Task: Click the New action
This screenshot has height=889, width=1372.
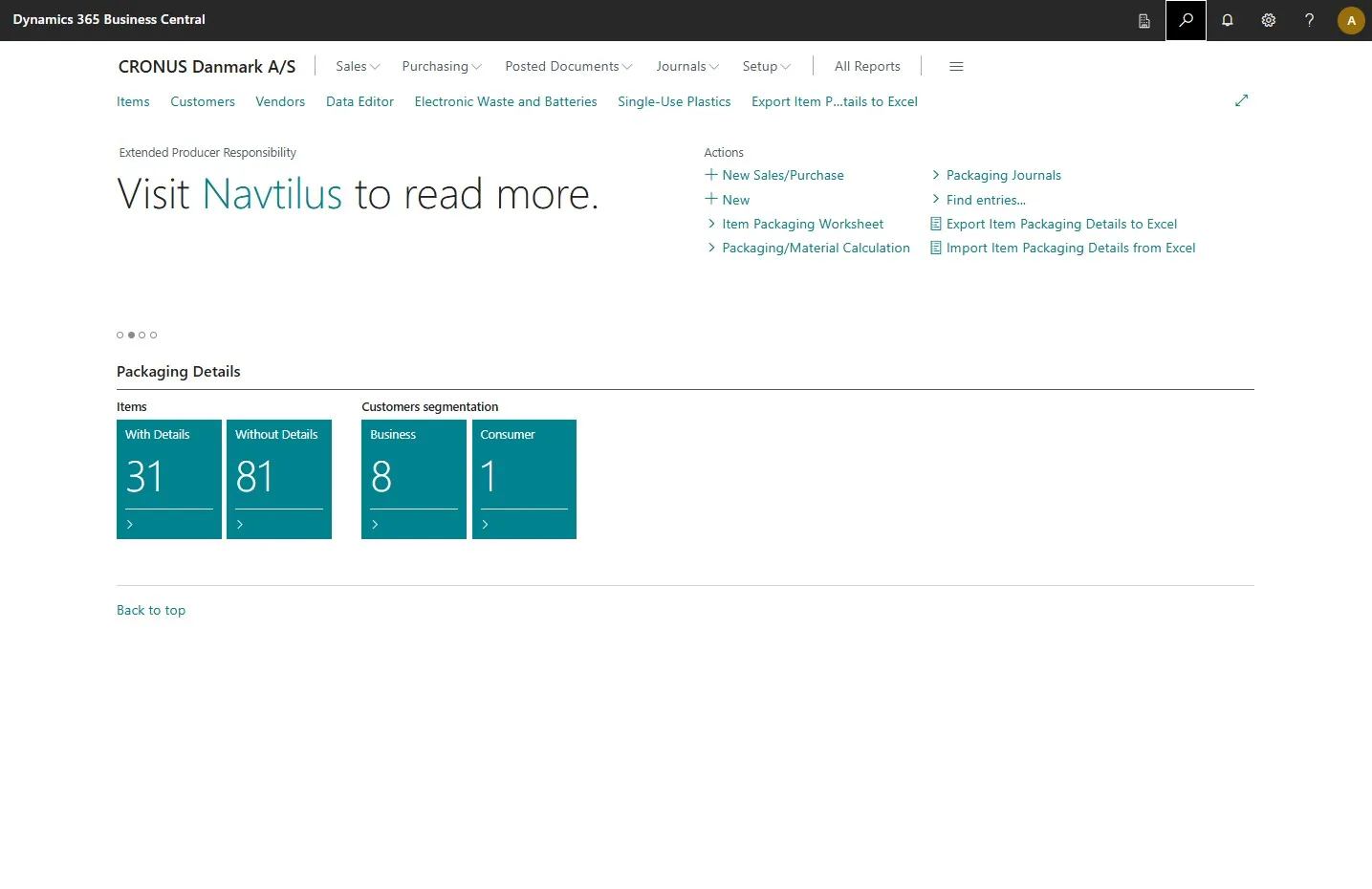Action: point(736,200)
